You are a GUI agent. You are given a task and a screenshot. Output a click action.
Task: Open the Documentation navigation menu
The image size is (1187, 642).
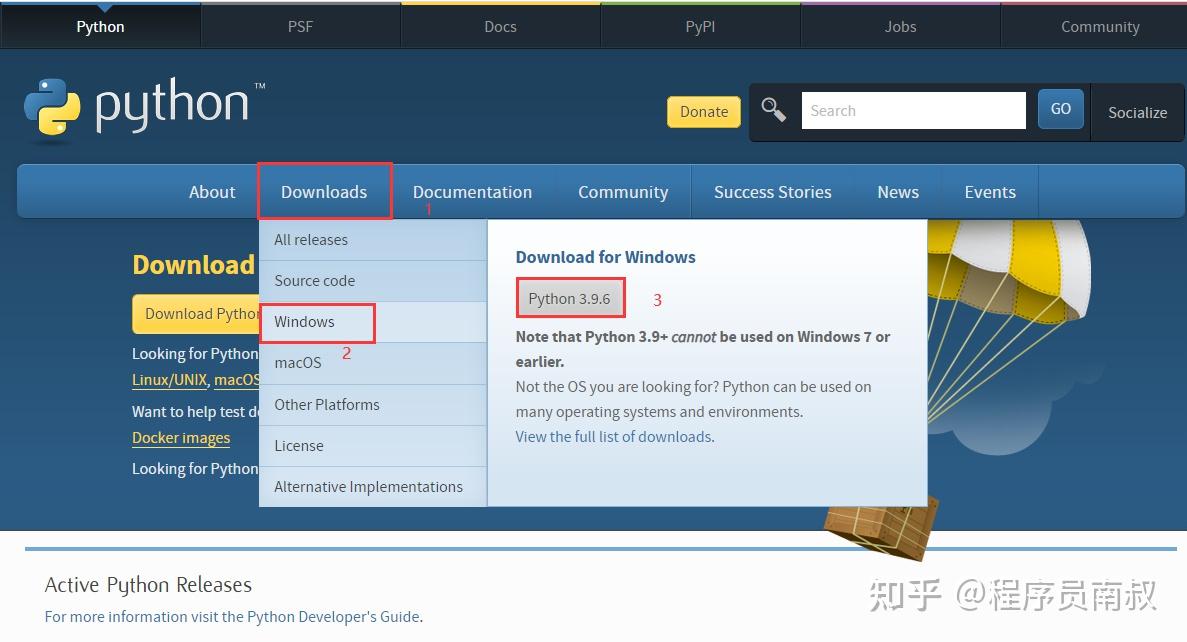pos(472,192)
